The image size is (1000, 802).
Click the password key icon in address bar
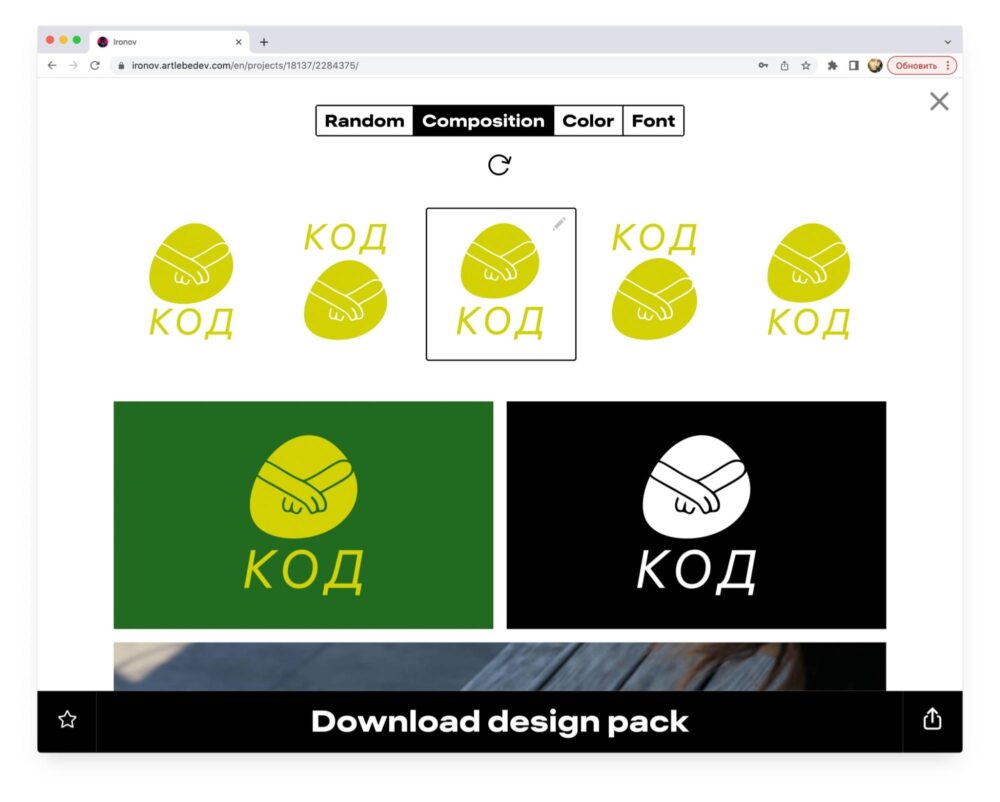tap(763, 66)
